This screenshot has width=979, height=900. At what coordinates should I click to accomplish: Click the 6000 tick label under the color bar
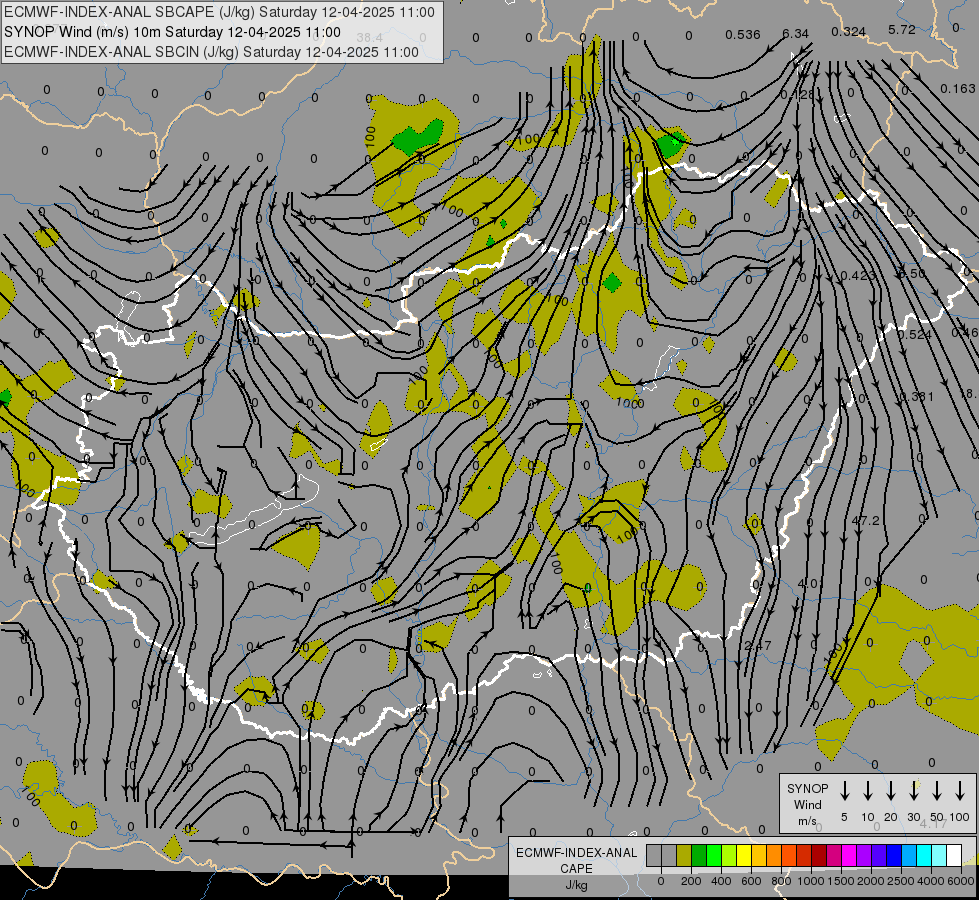[961, 881]
